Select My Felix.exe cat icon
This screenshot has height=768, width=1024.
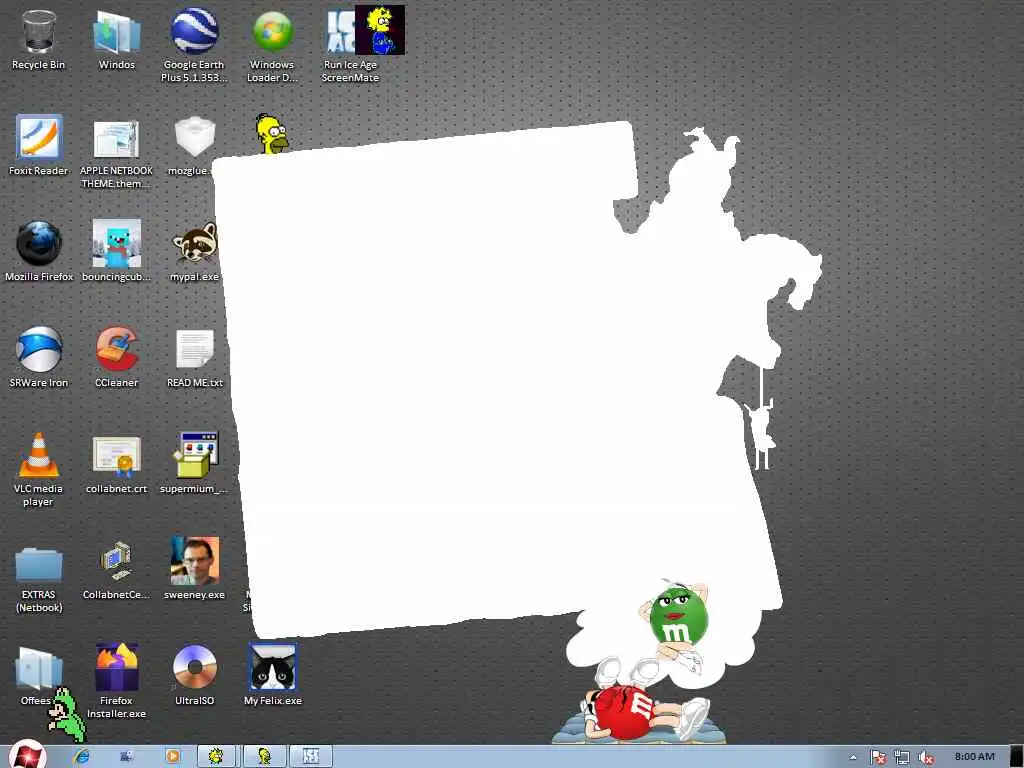pyautogui.click(x=272, y=667)
